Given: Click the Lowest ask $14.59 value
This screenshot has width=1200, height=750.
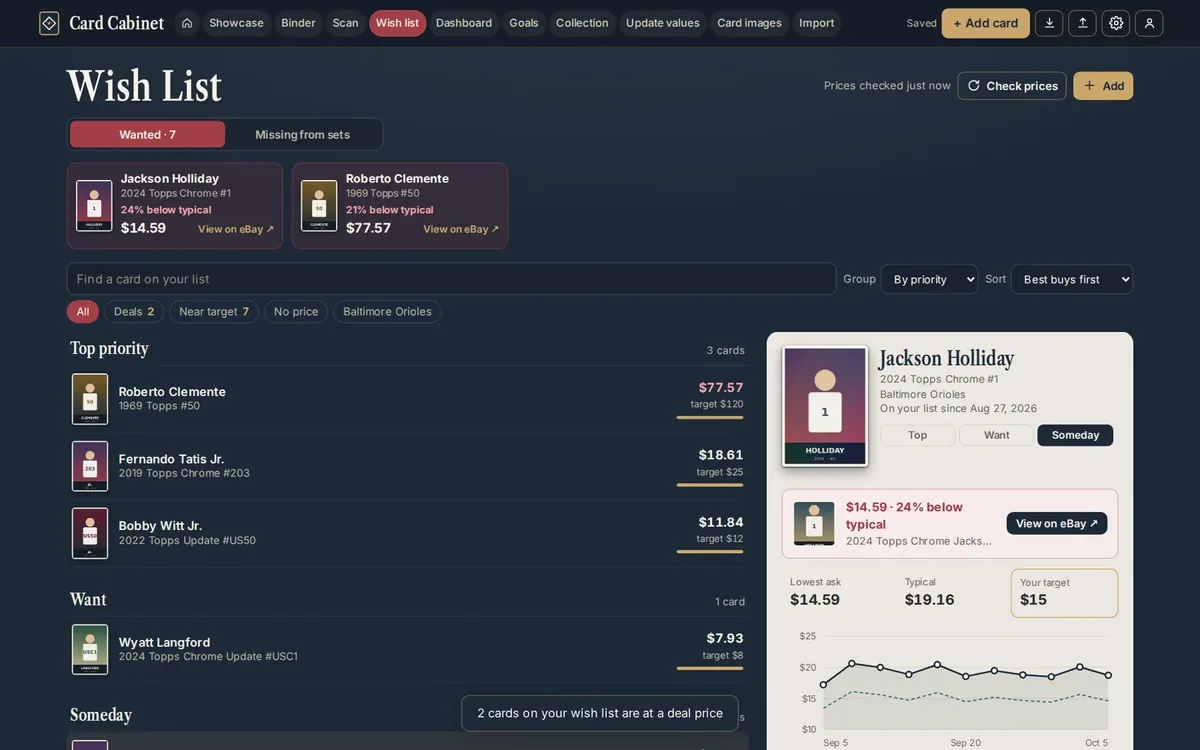Looking at the screenshot, I should click(x=815, y=600).
